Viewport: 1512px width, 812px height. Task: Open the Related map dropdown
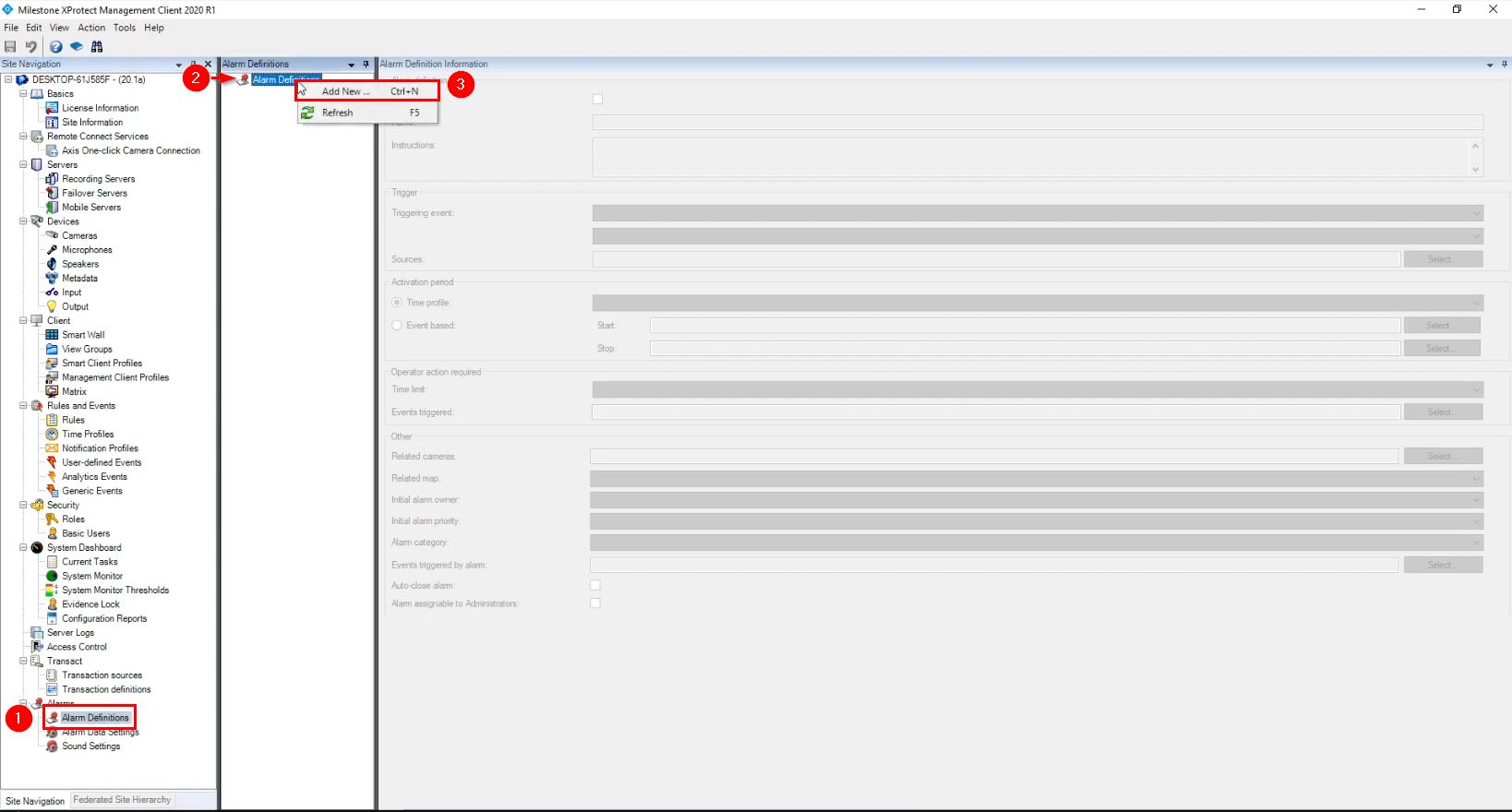[x=1037, y=478]
